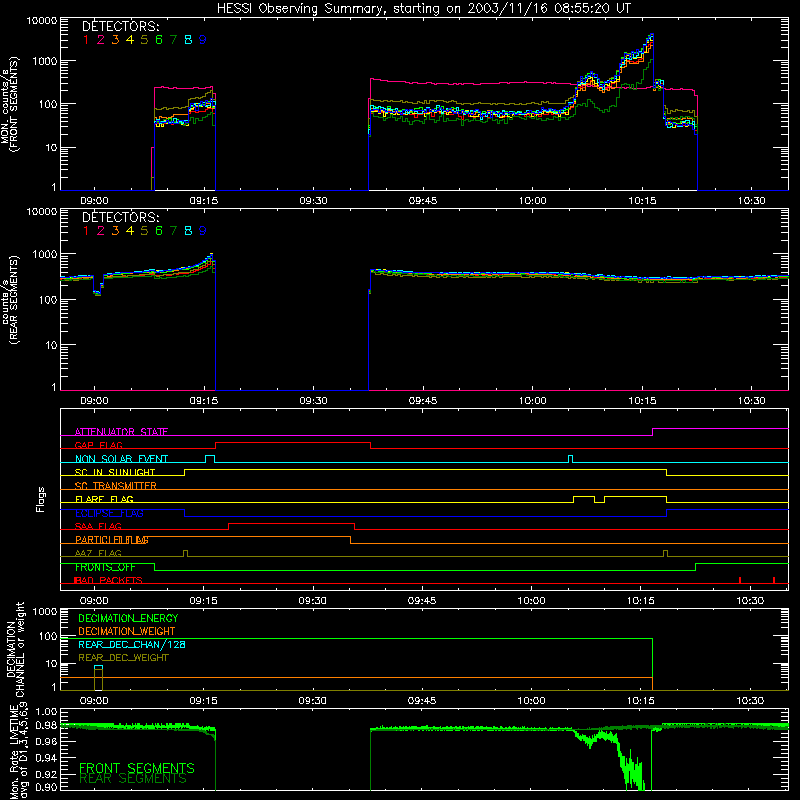
Task: Click the 'FRONT SEGMENTS' legend in livetime plot
Action: click(x=137, y=768)
